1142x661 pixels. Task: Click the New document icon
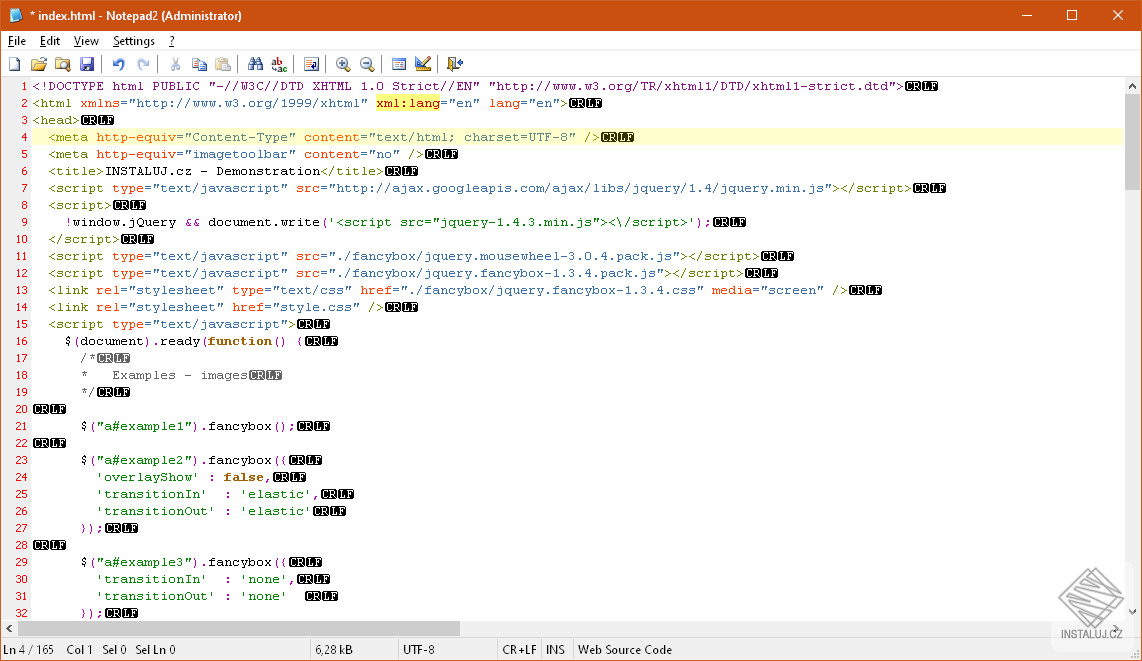coord(14,64)
